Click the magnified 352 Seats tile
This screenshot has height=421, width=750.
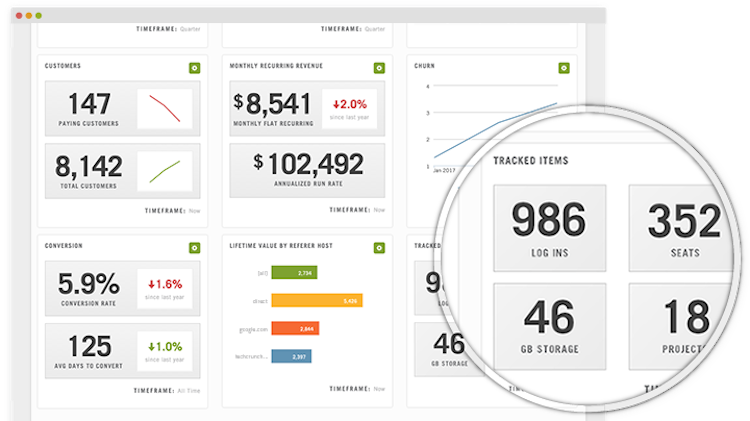click(x=681, y=228)
